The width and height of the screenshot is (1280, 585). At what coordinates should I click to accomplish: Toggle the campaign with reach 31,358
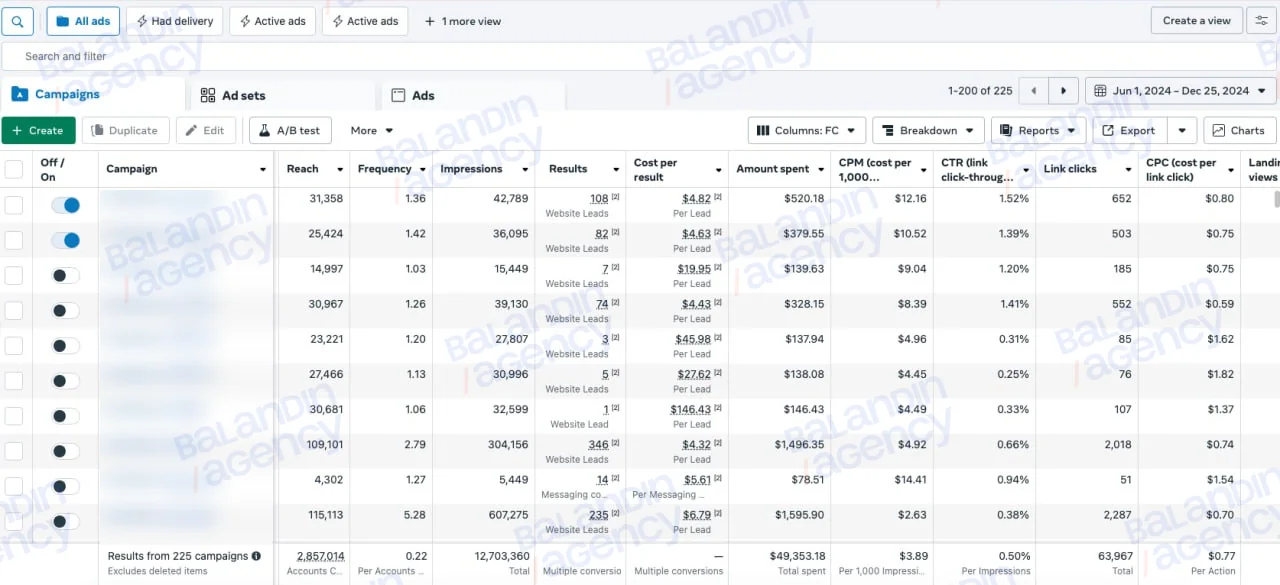(x=66, y=205)
